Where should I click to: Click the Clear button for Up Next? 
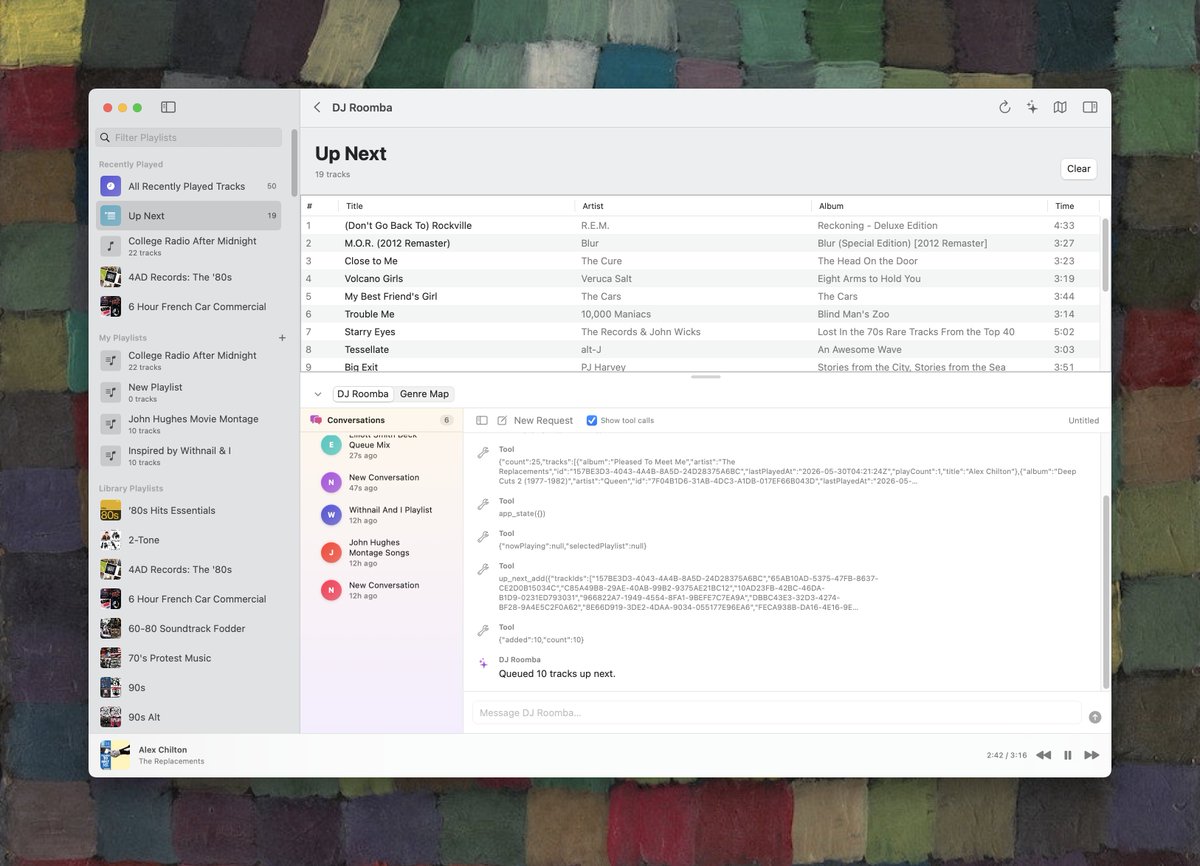click(1078, 169)
